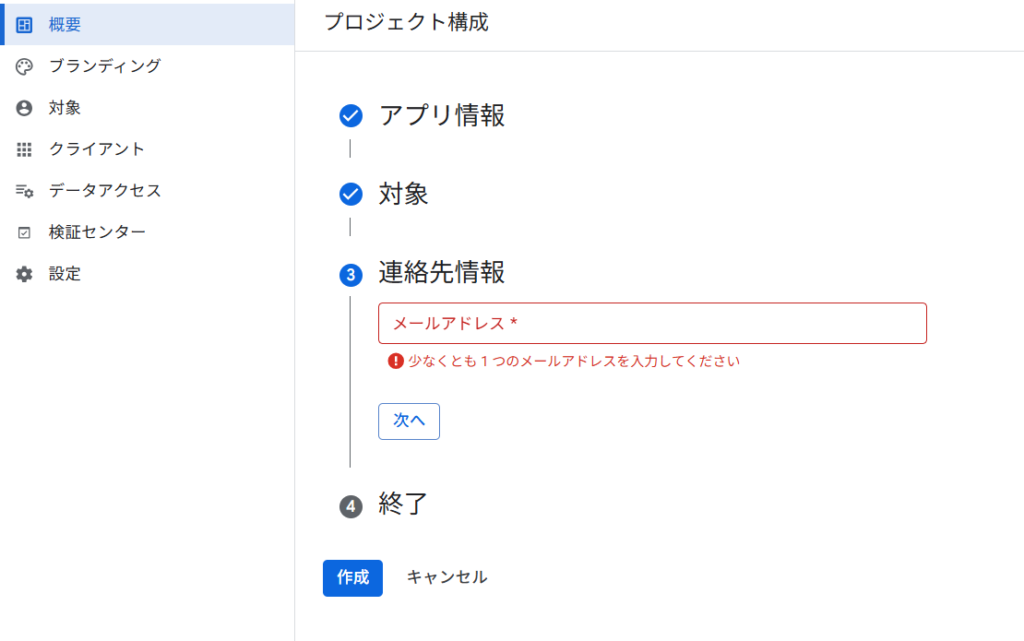Select step 4 number circle
The width and height of the screenshot is (1024, 641).
pyautogui.click(x=350, y=506)
